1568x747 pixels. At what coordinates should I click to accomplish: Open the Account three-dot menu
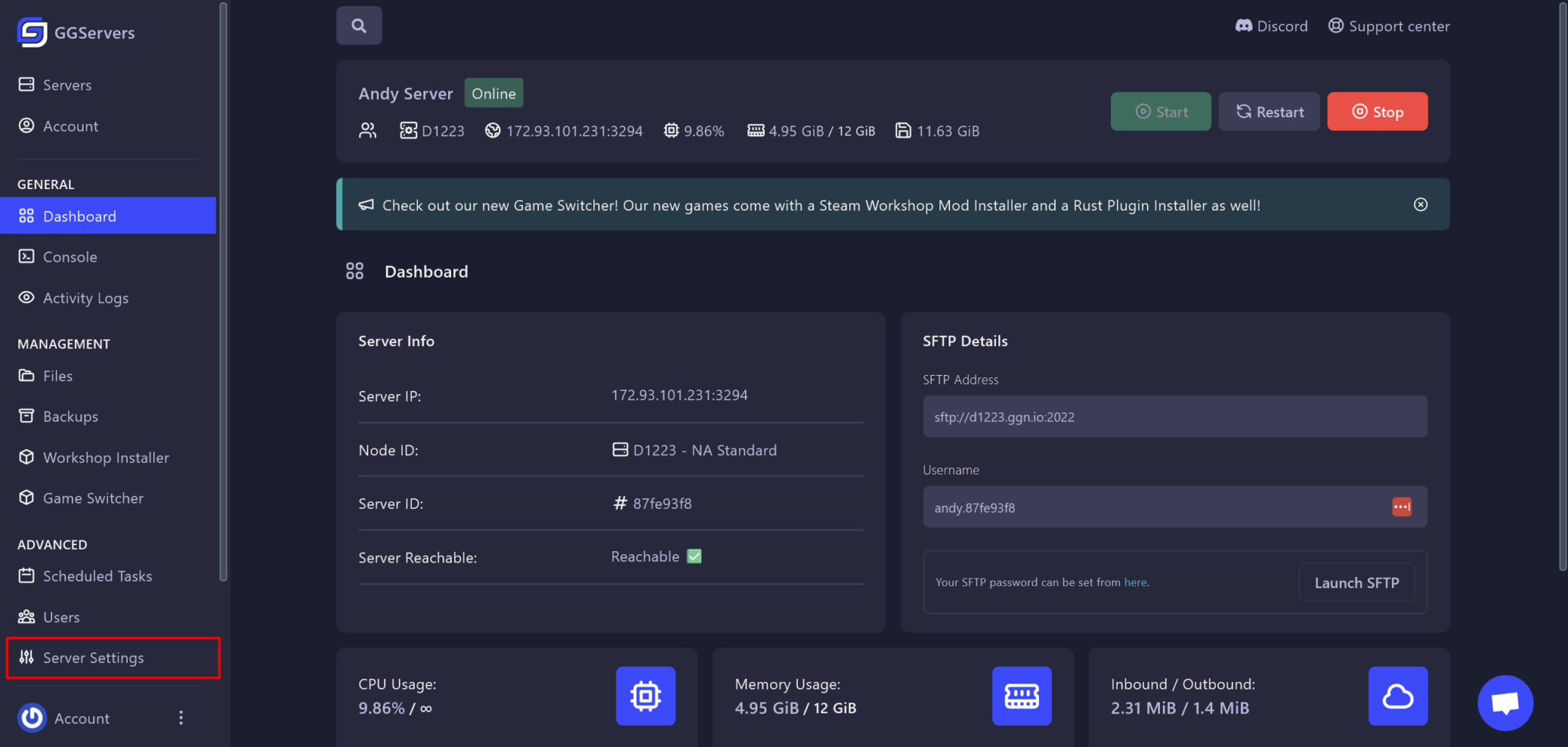181,718
